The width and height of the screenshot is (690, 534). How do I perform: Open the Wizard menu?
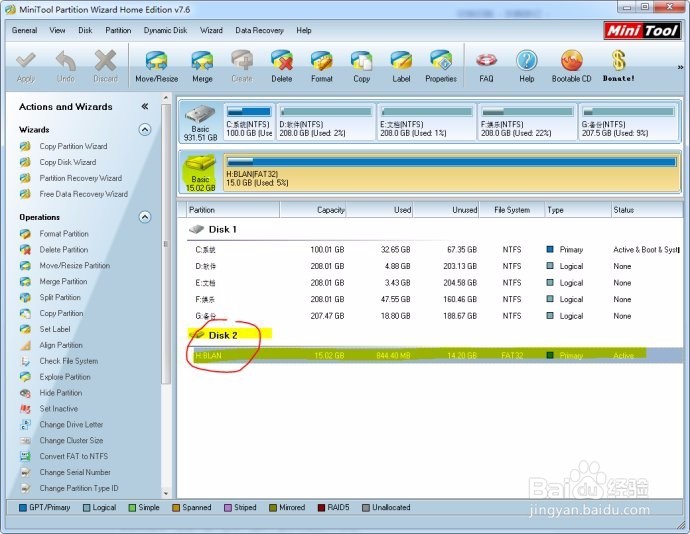(211, 30)
